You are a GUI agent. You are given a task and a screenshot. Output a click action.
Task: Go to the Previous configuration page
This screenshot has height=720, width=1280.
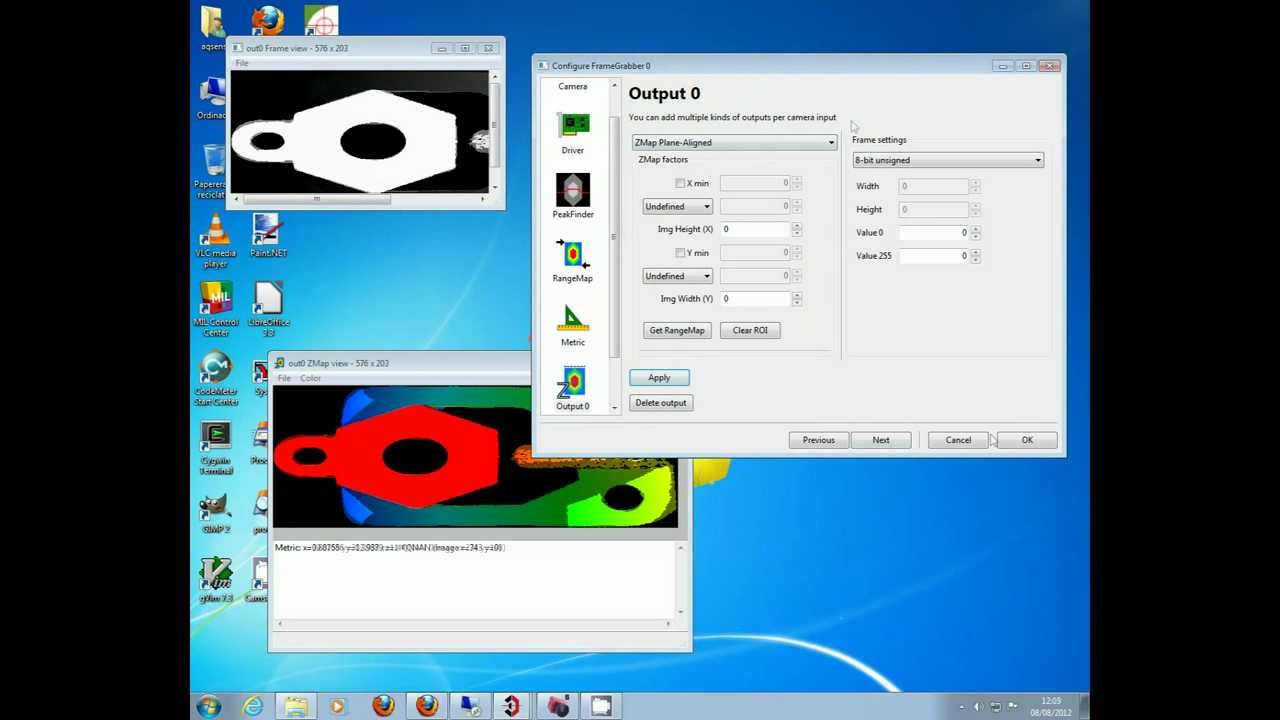click(x=818, y=440)
